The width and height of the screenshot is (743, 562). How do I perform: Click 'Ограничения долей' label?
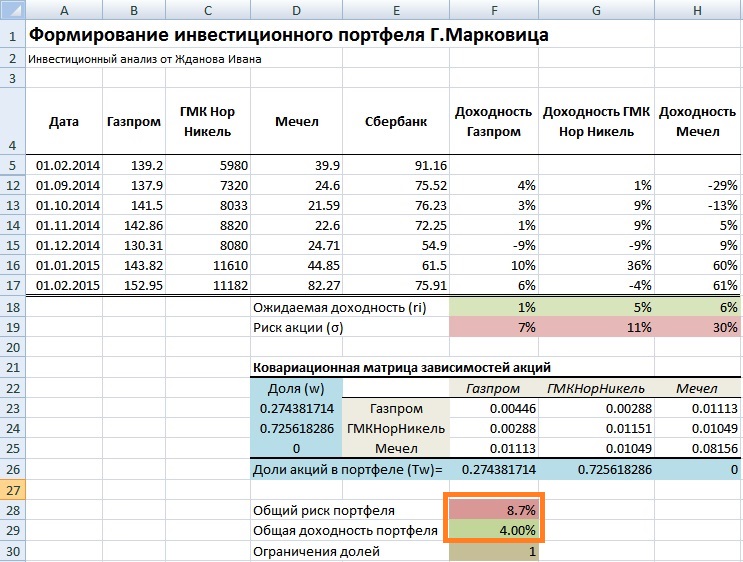pos(317,552)
